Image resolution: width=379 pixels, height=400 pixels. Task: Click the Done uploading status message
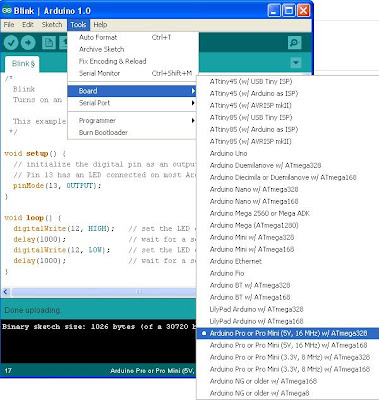(x=33, y=310)
